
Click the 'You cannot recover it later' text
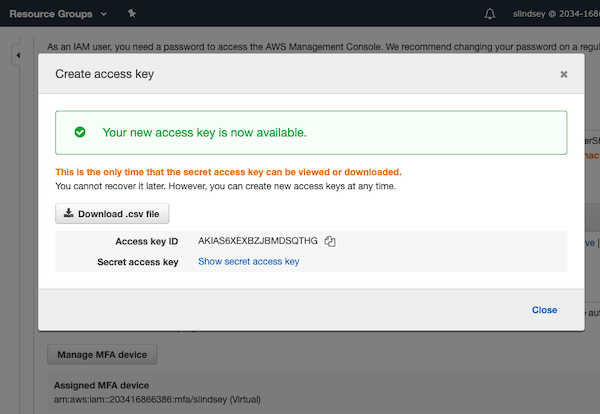point(226,186)
